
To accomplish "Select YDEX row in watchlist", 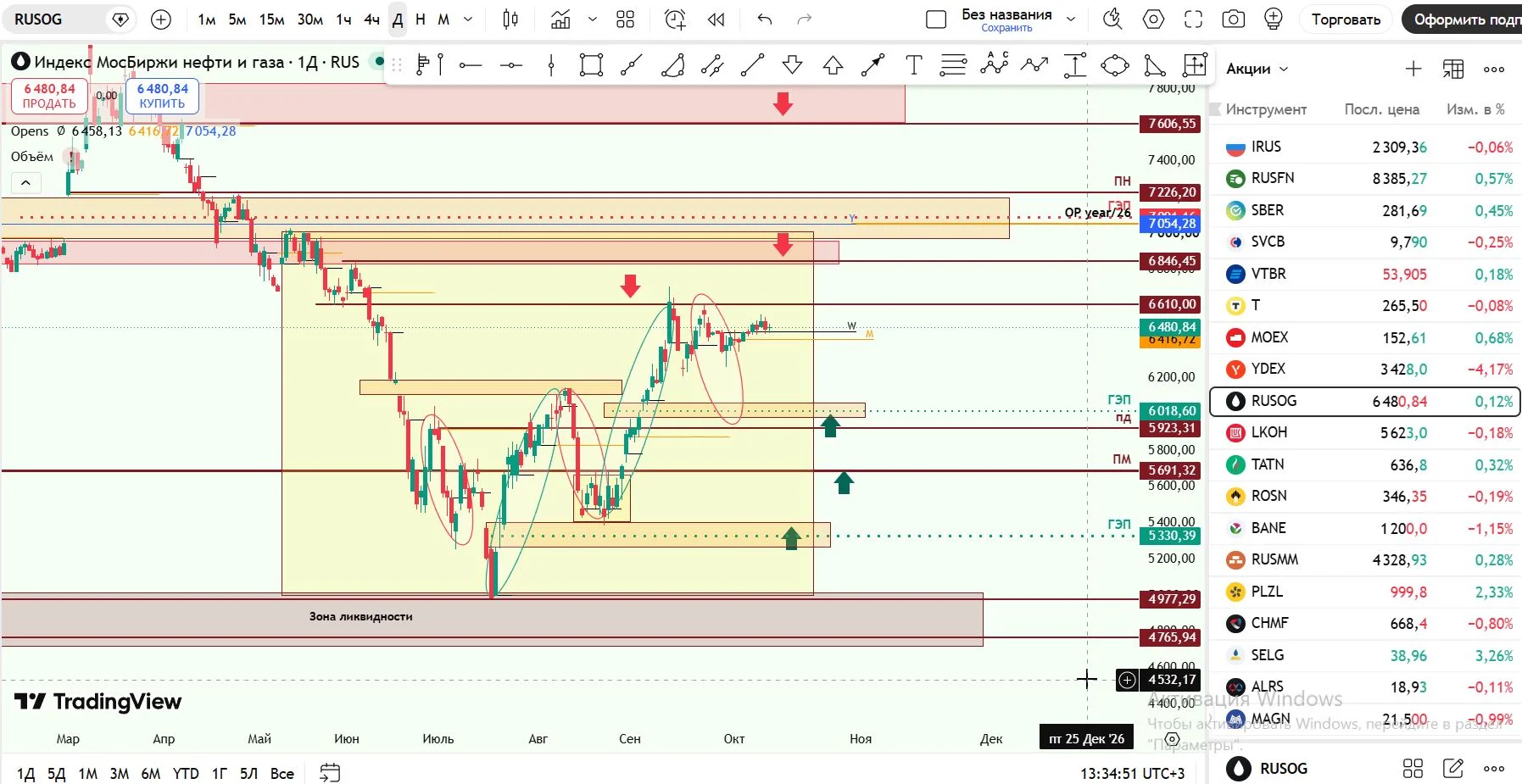I will pyautogui.click(x=1366, y=369).
